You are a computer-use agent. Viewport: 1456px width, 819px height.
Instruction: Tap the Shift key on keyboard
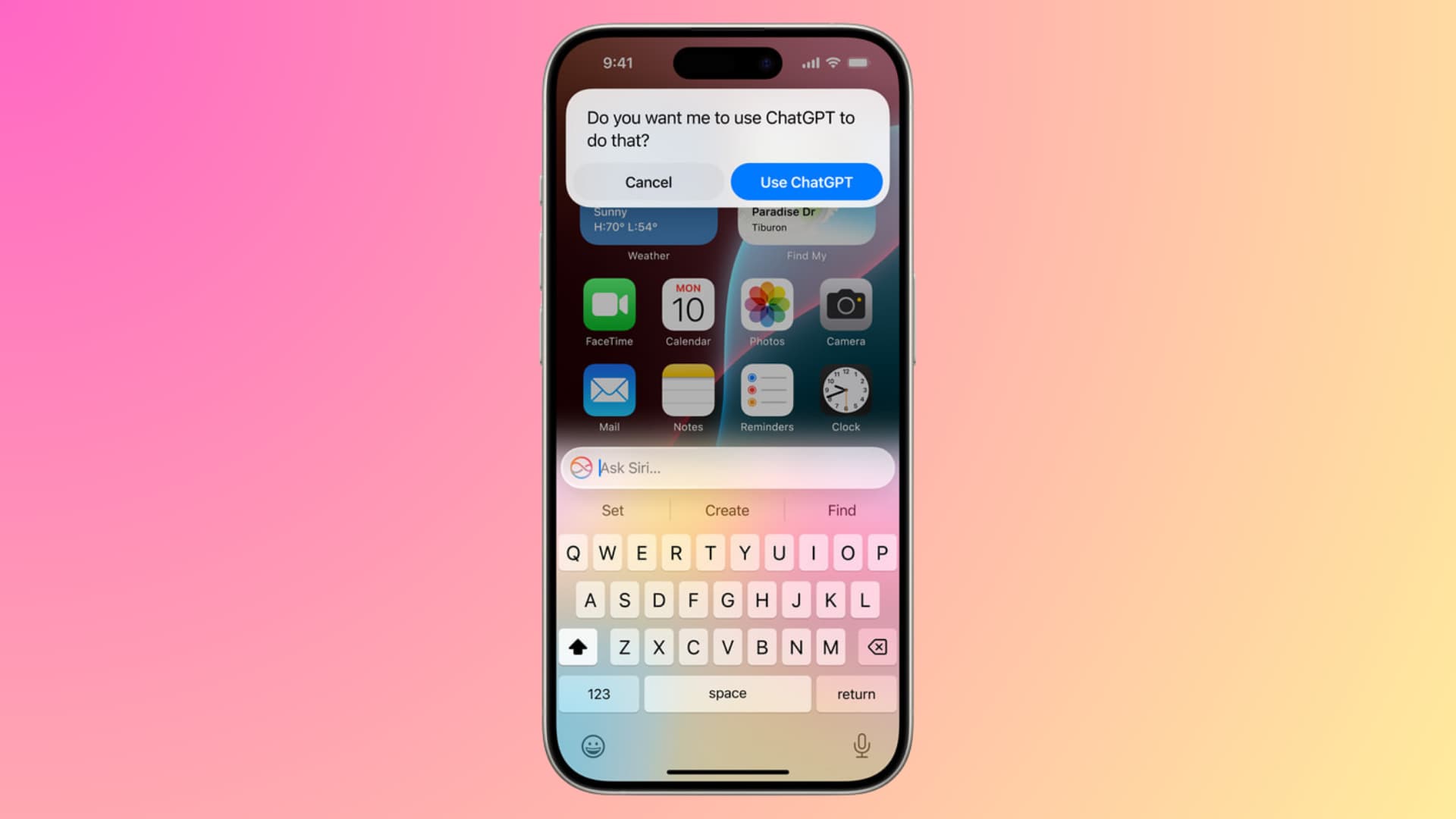point(578,646)
